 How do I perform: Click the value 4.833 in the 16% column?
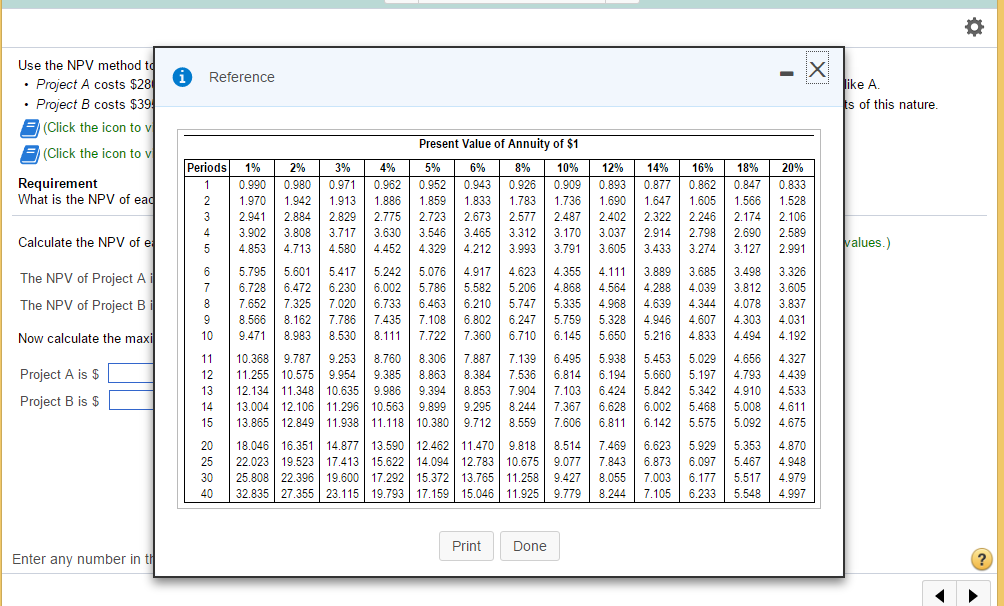coord(702,336)
